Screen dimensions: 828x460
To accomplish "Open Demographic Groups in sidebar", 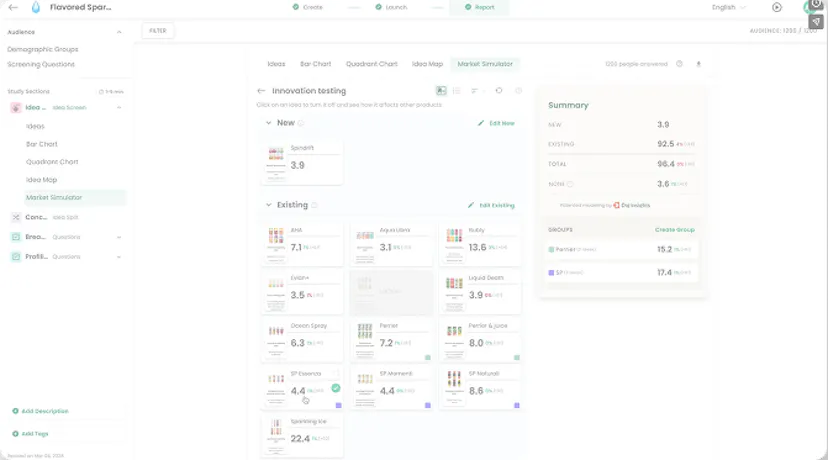I will (43, 49).
